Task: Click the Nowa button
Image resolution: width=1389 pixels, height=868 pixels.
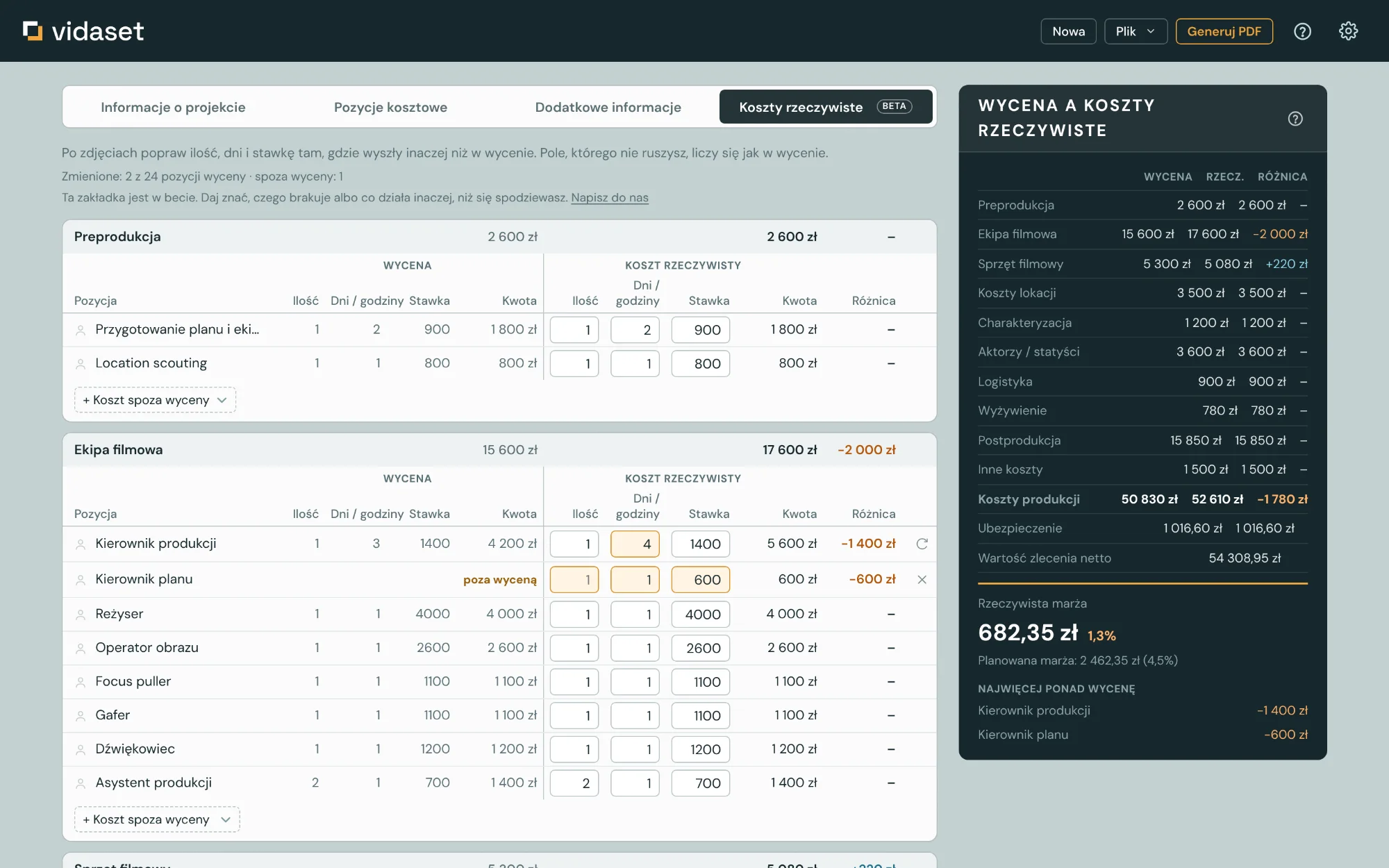Action: (1068, 31)
